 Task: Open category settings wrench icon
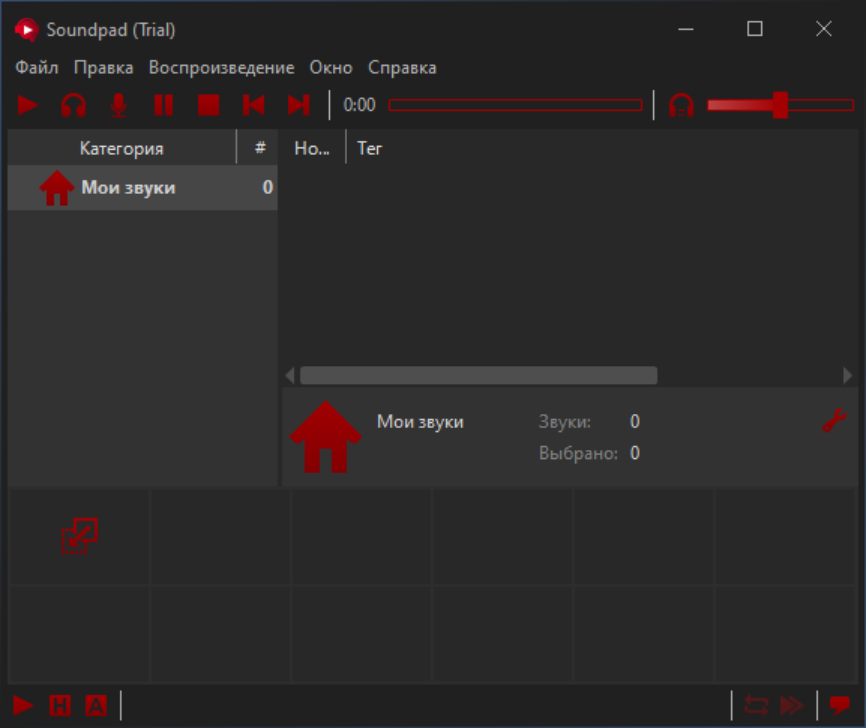834,421
